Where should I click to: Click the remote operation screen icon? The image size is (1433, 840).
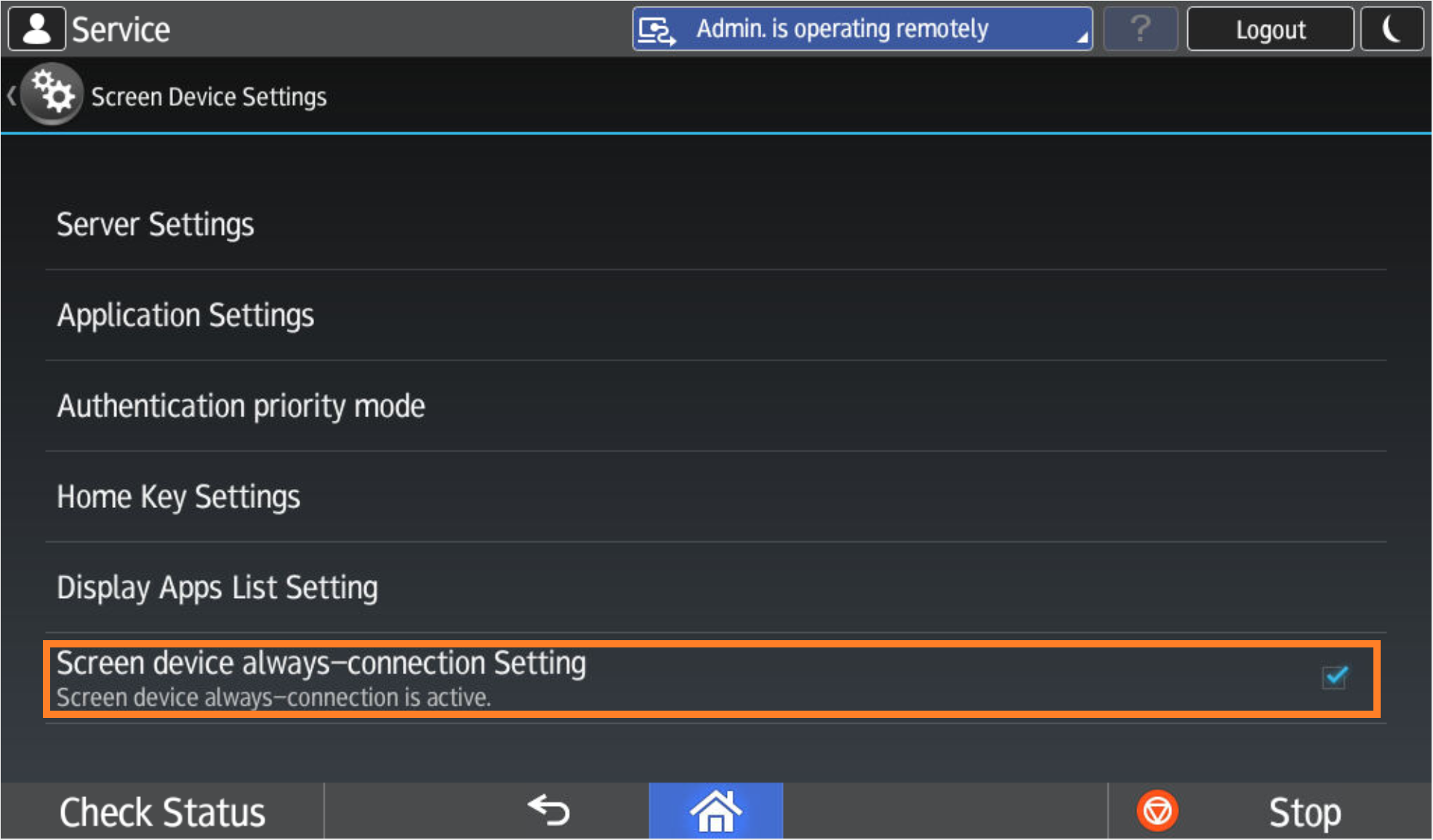(657, 31)
